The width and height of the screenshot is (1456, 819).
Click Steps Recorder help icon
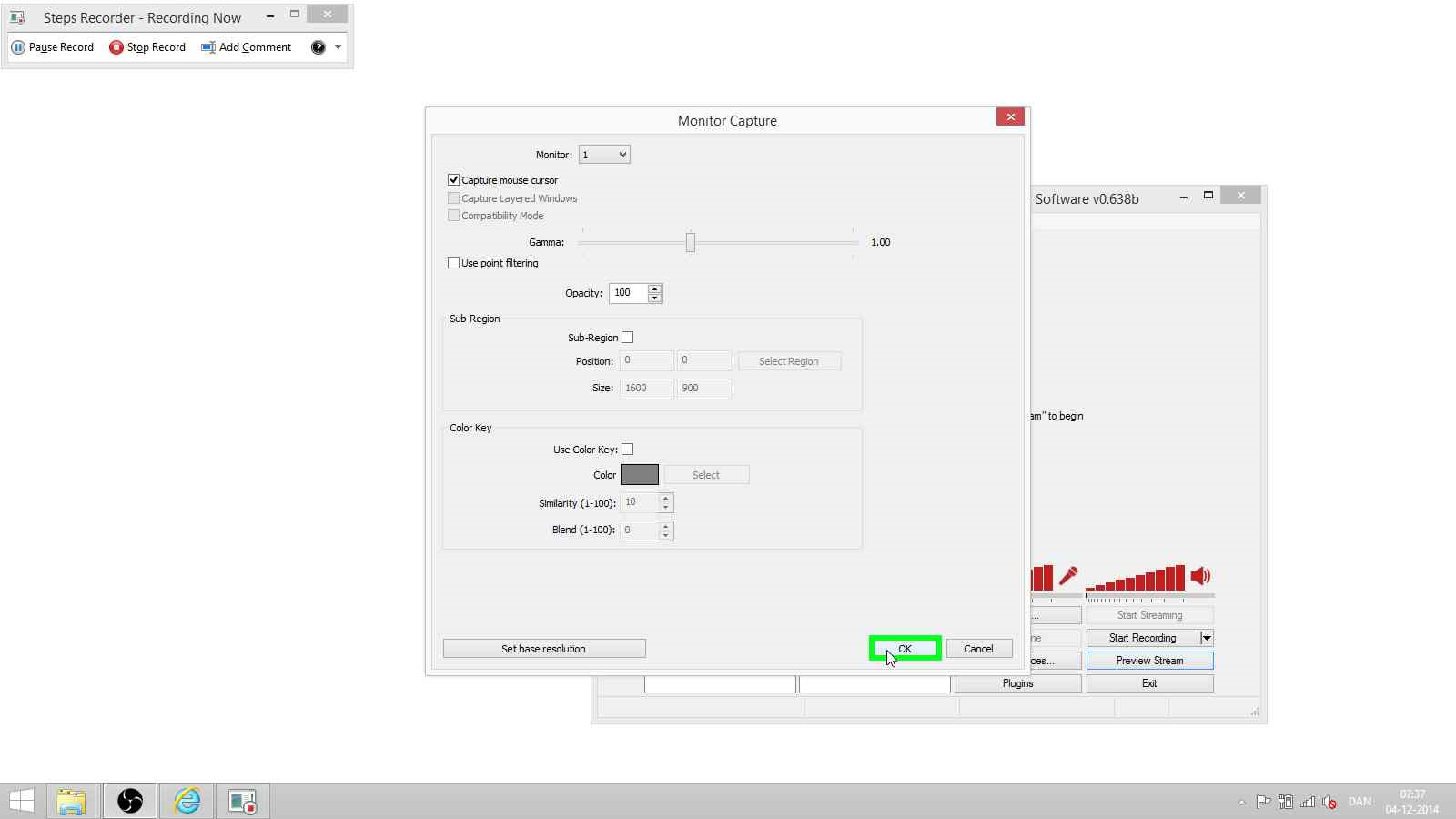[x=318, y=47]
